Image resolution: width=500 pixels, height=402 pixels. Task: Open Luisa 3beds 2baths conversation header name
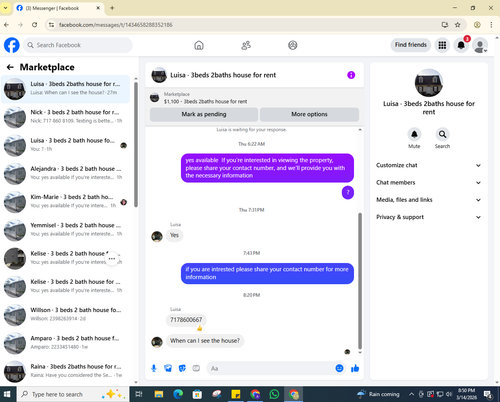223,75
